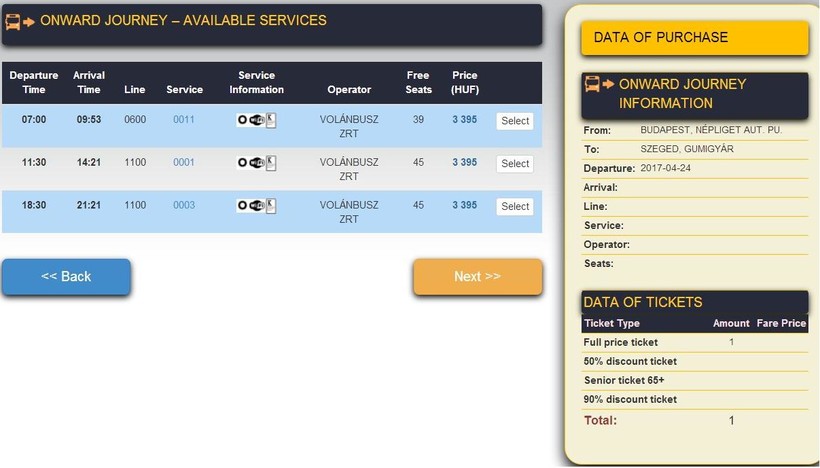Click the WiFi icon on the 18:30 row
The height and width of the screenshot is (468, 820).
pos(256,206)
